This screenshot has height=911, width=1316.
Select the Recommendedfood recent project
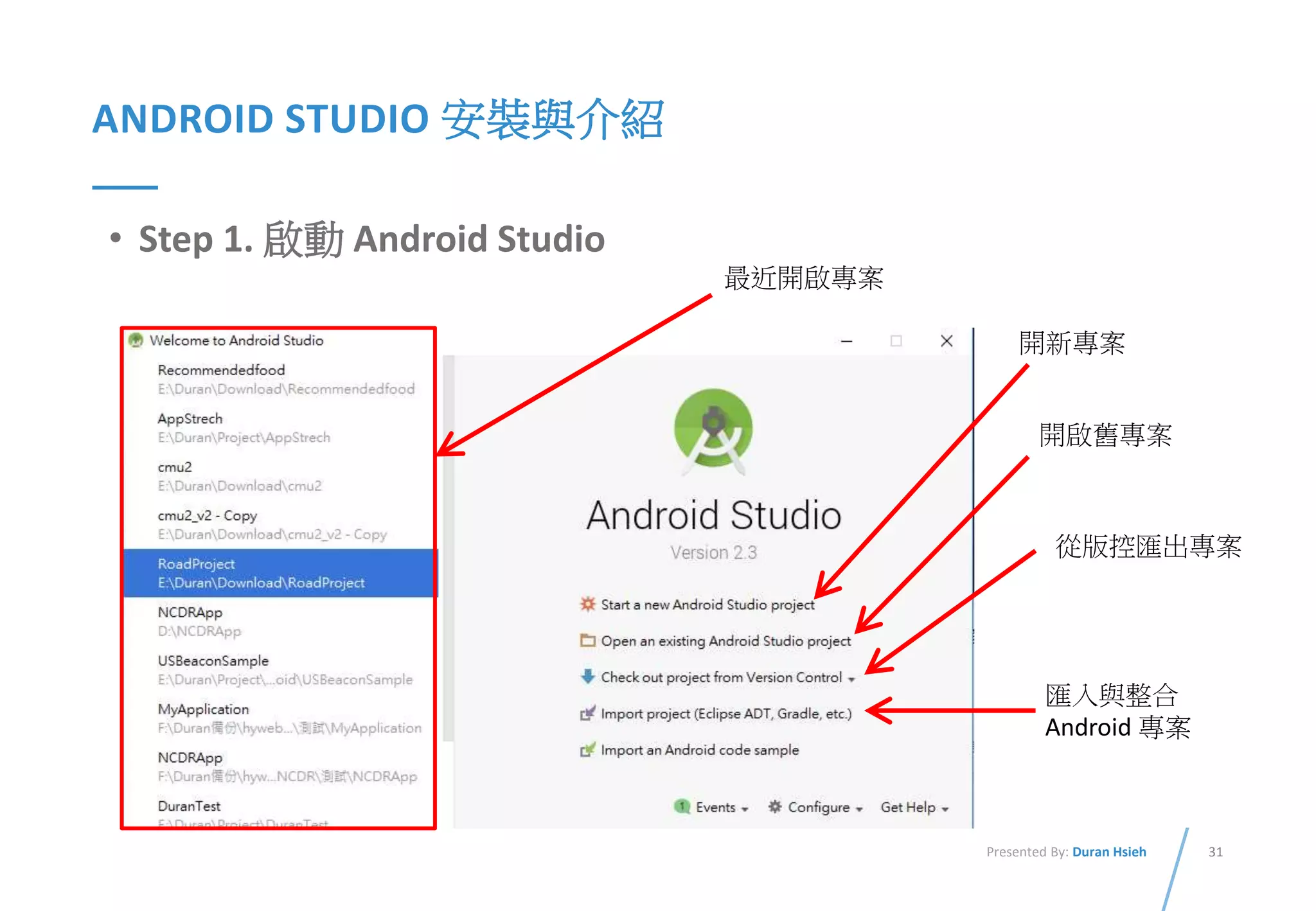[280, 379]
